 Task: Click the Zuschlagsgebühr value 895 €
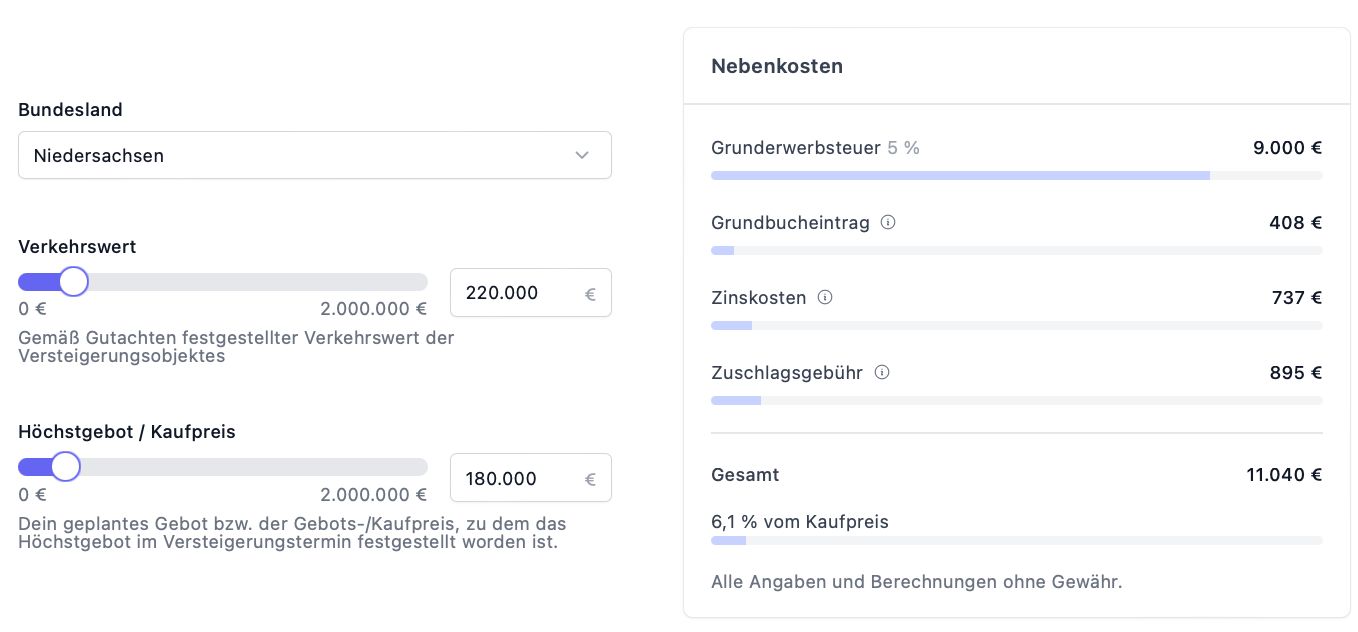point(1295,372)
